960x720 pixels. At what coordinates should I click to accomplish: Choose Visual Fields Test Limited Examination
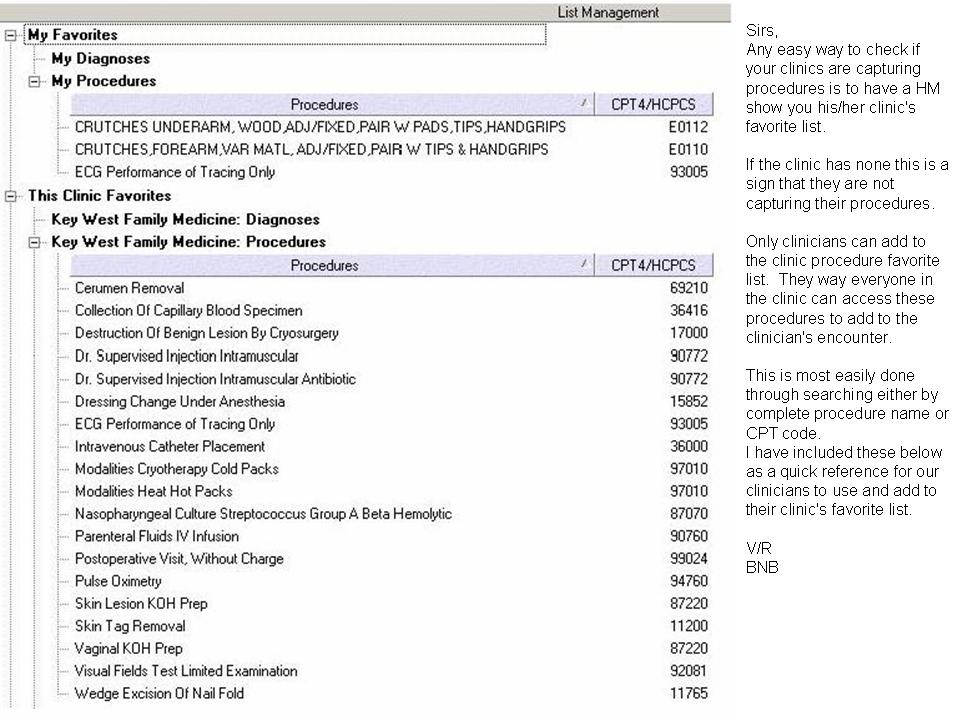[x=185, y=671]
